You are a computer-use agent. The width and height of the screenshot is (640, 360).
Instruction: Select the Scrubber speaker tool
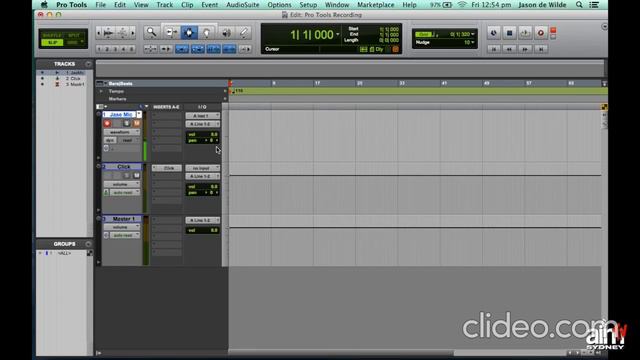(226, 33)
